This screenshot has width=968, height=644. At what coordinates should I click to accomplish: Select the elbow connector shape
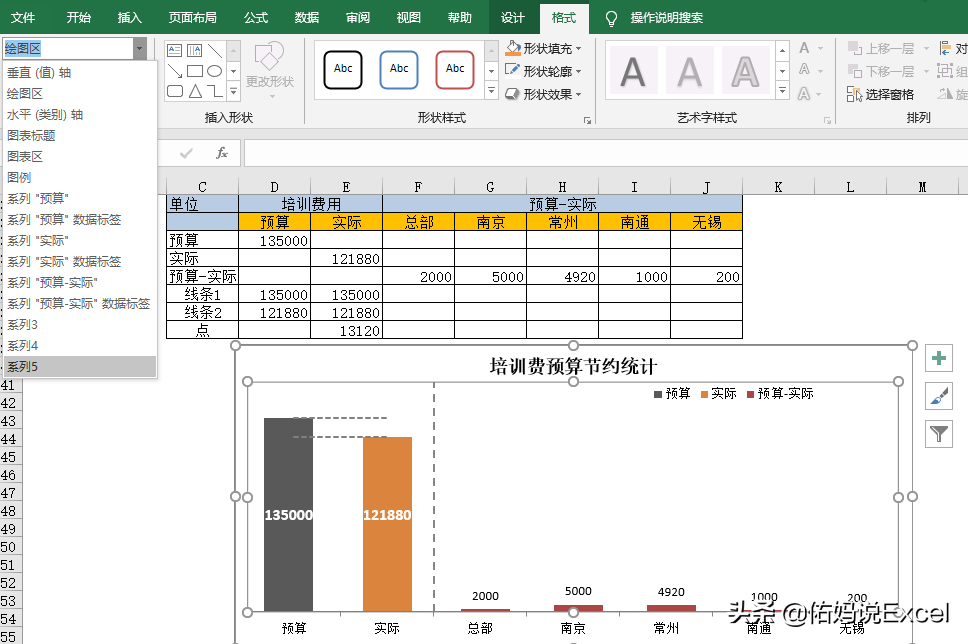click(x=214, y=91)
